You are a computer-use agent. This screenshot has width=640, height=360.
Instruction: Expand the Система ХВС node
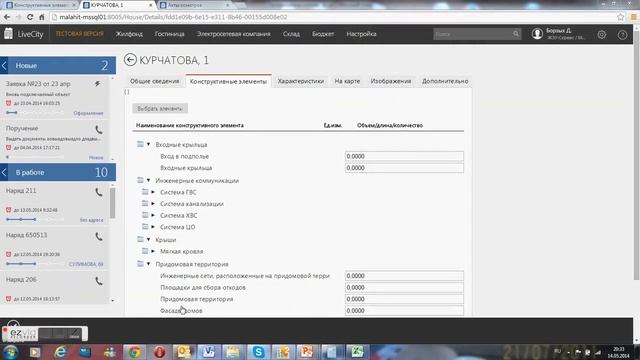153,215
